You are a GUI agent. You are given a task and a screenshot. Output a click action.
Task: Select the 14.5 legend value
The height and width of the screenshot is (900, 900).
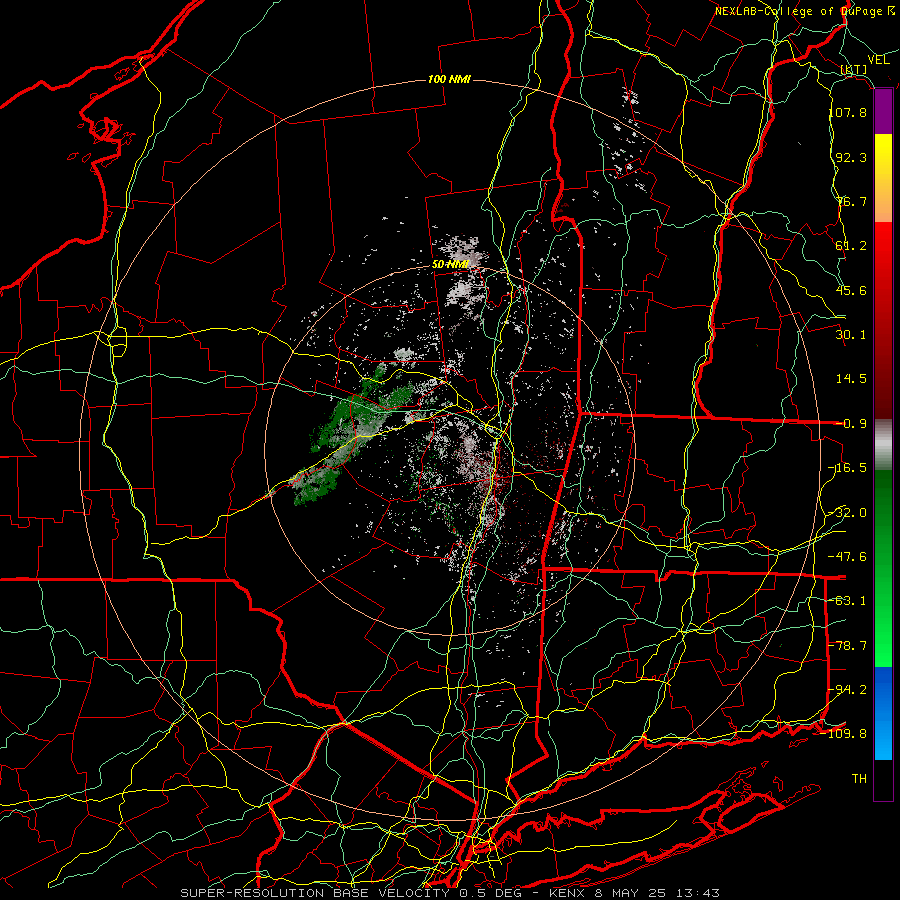click(851, 379)
